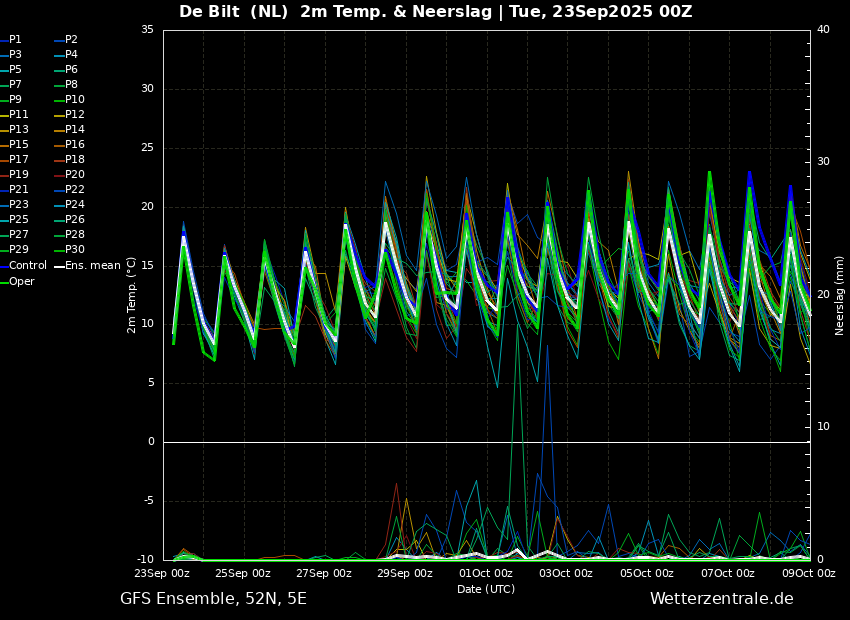Click the 25 temperature axis value
This screenshot has width=850, height=620.
click(x=147, y=148)
